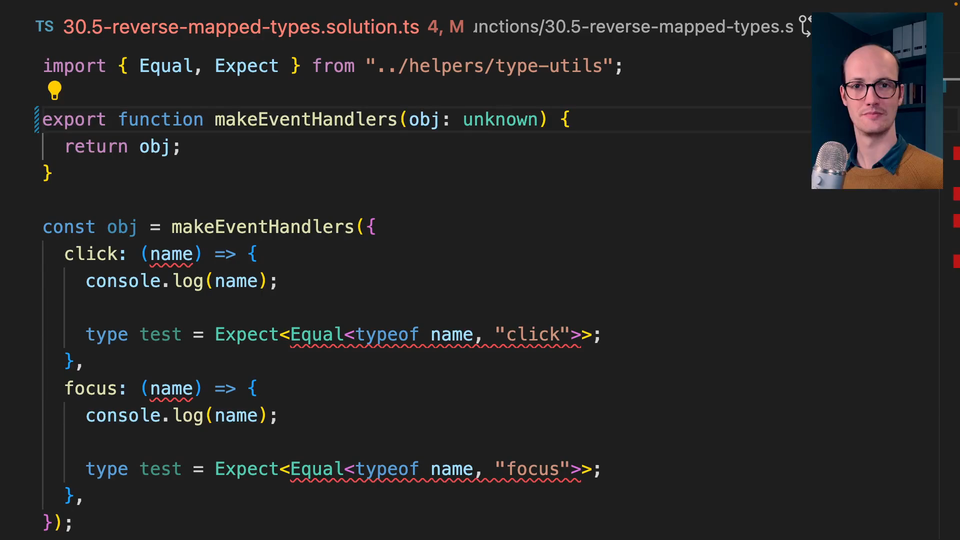Click makeEventHandlers in the function declaration
960x540 pixels.
click(x=306, y=120)
